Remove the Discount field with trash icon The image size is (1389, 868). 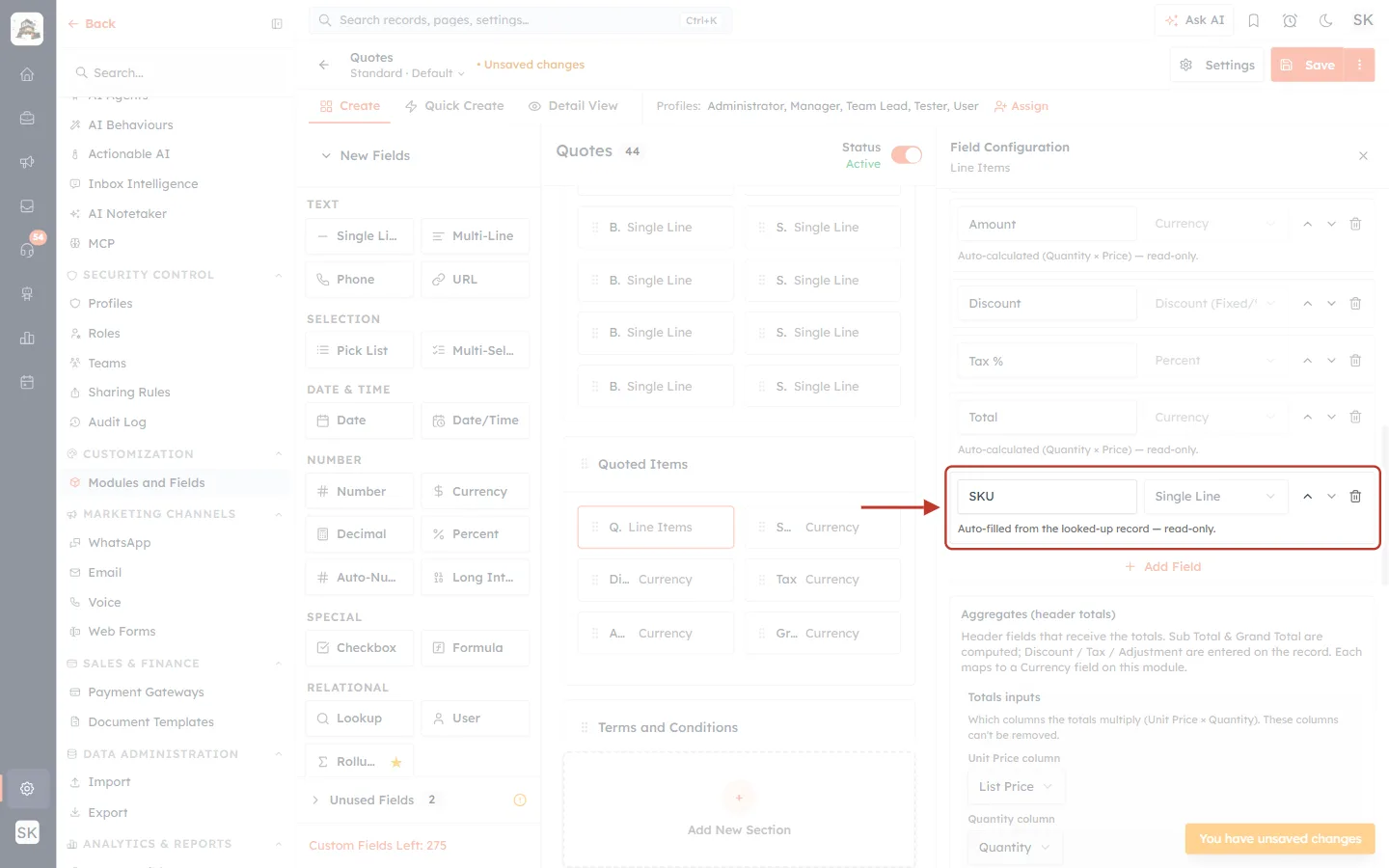click(x=1355, y=304)
